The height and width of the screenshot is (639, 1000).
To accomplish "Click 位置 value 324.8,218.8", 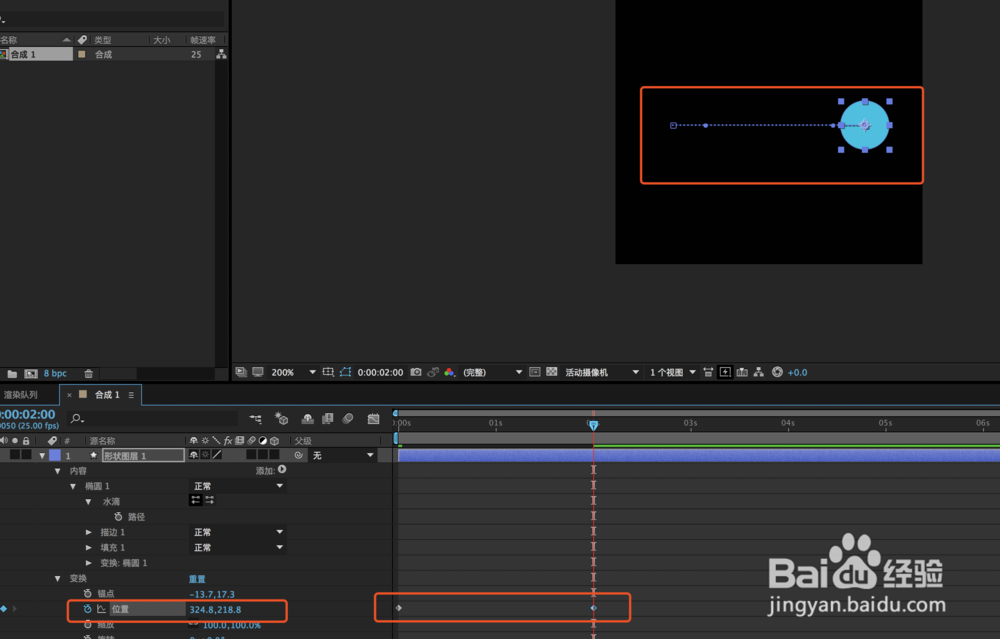I will pyautogui.click(x=216, y=609).
